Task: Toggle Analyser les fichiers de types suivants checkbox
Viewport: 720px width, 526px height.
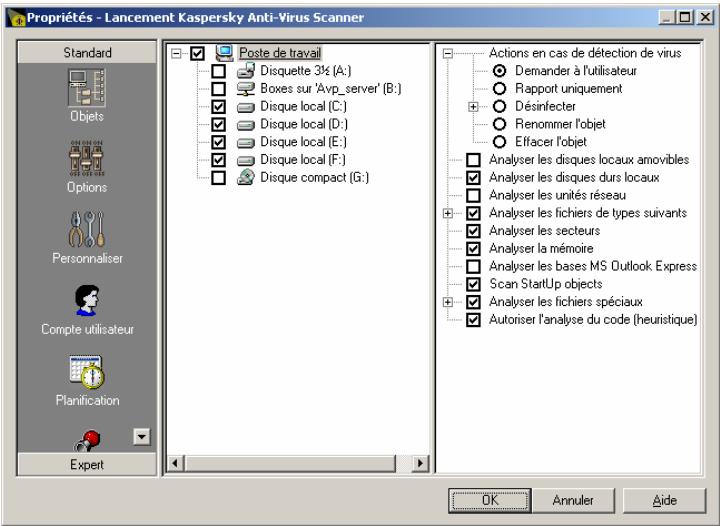Action: pos(473,213)
